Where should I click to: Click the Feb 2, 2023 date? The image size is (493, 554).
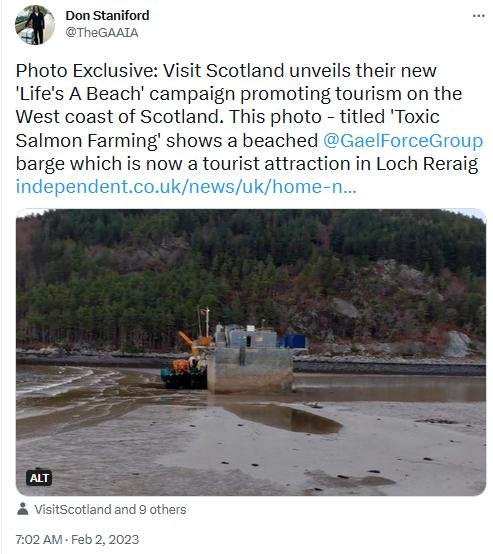click(x=105, y=540)
